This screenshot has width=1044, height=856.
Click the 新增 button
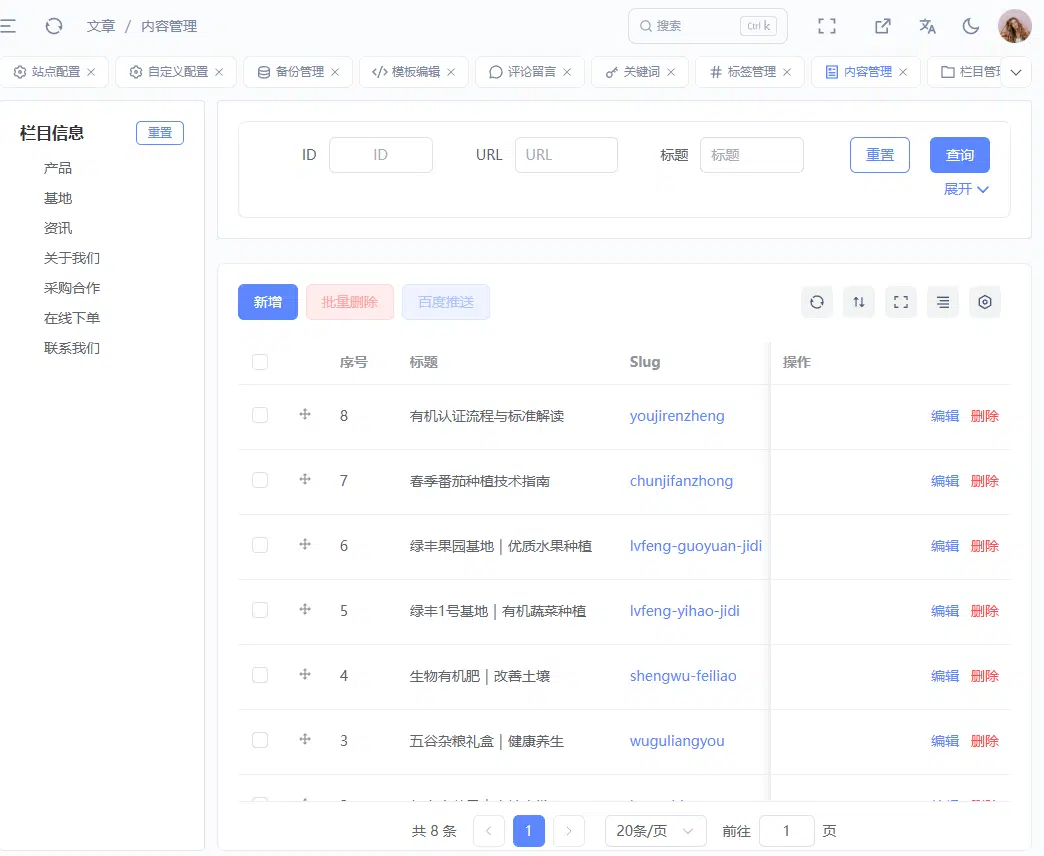[268, 302]
